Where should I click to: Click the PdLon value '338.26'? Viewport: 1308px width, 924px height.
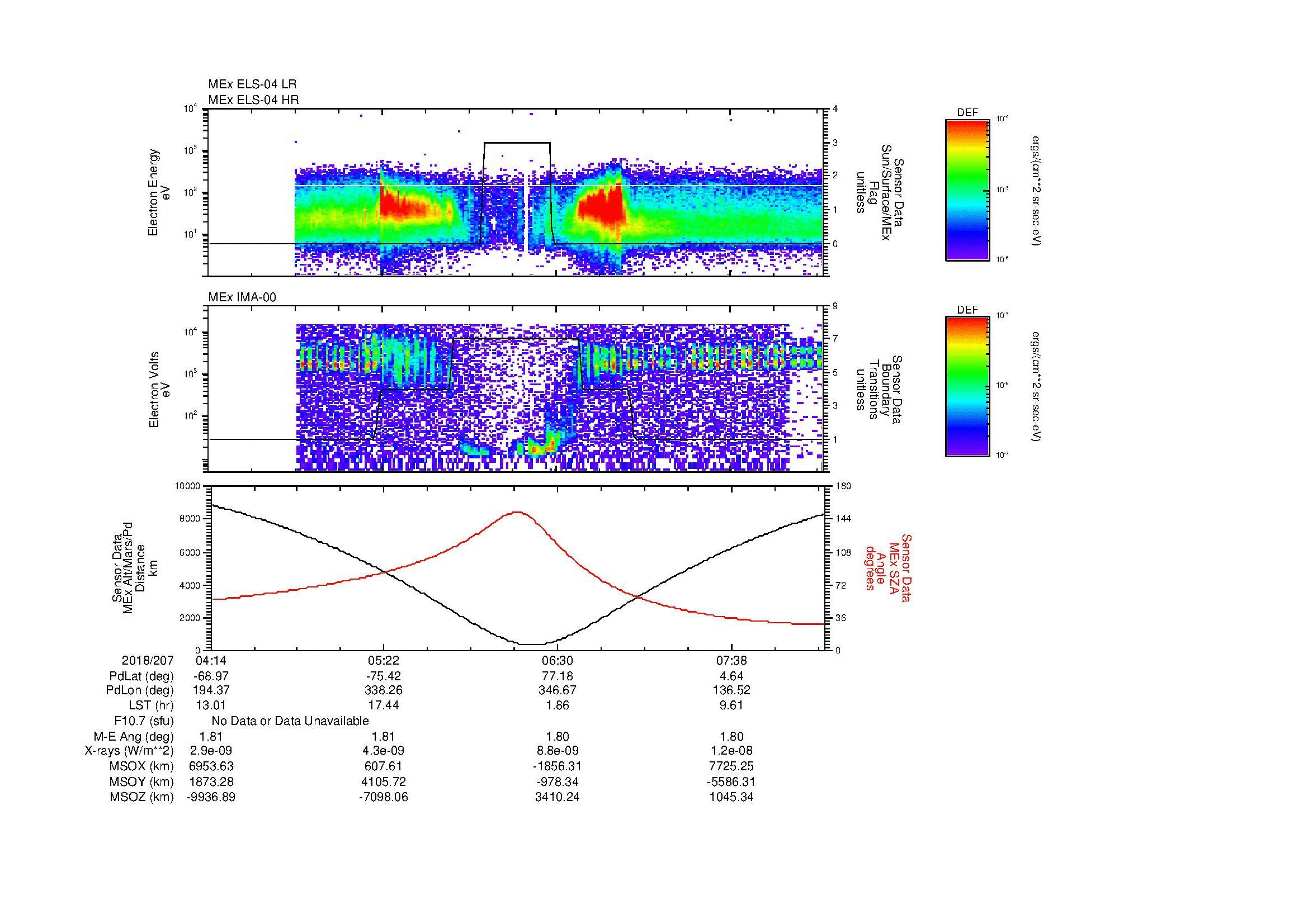point(384,690)
